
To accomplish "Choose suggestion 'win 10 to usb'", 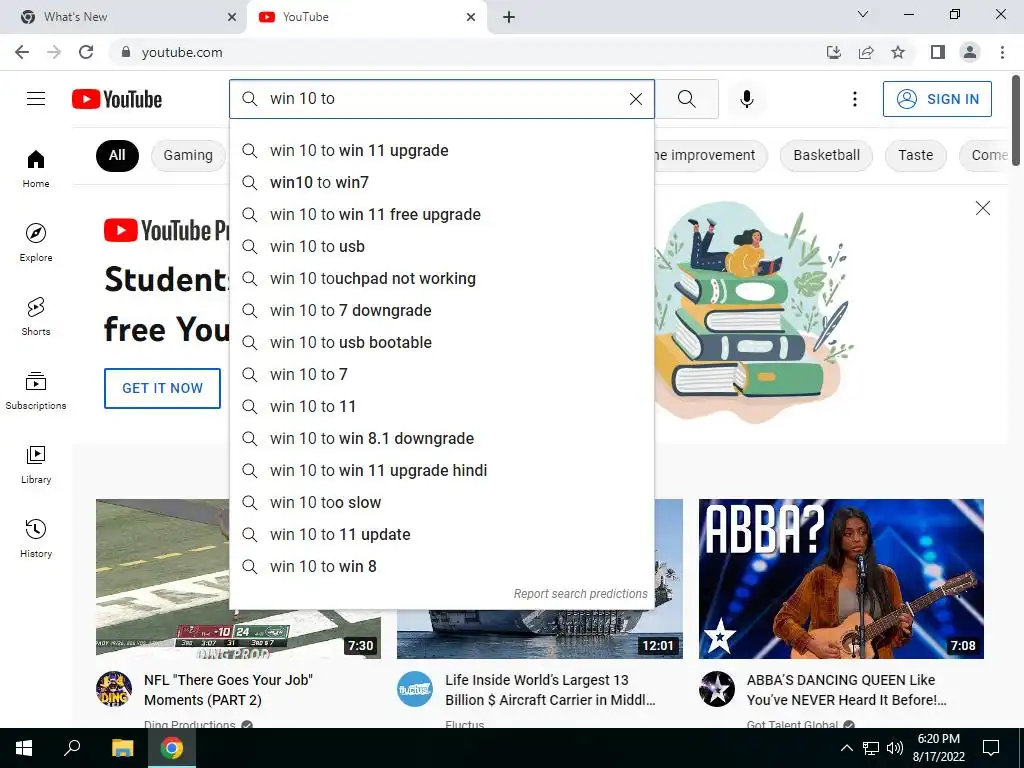I will 442,247.
